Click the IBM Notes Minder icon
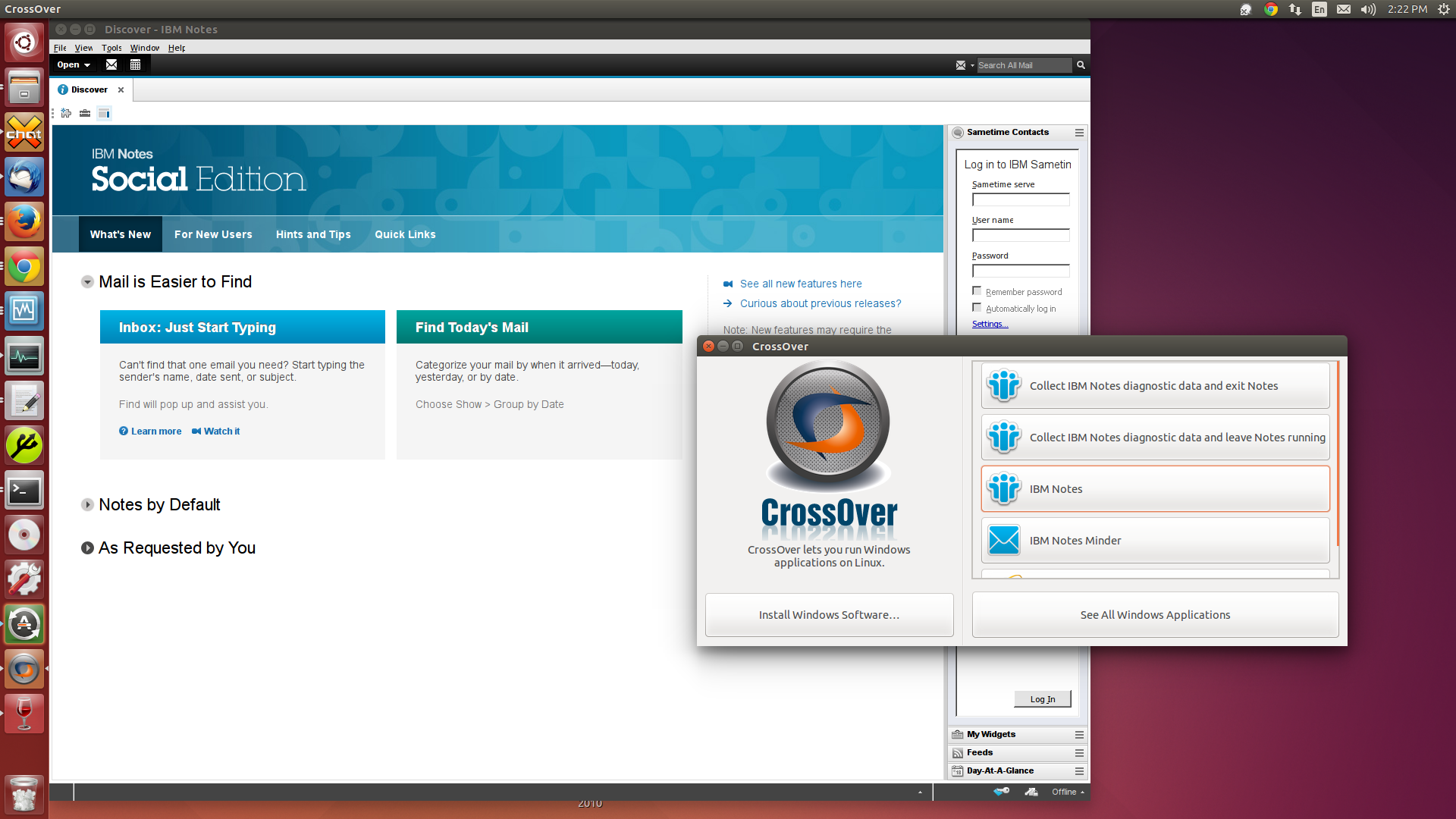The width and height of the screenshot is (1456, 819). click(1003, 540)
